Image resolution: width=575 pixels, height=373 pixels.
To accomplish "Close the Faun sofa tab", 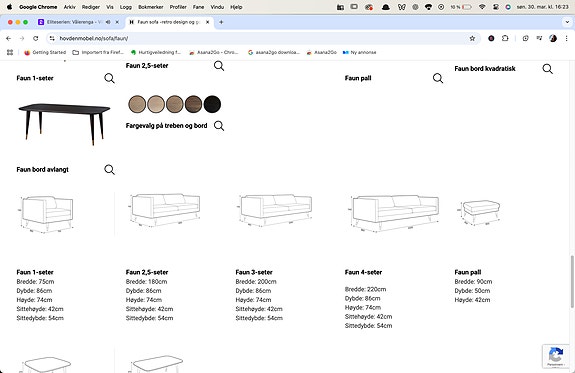I will point(208,22).
